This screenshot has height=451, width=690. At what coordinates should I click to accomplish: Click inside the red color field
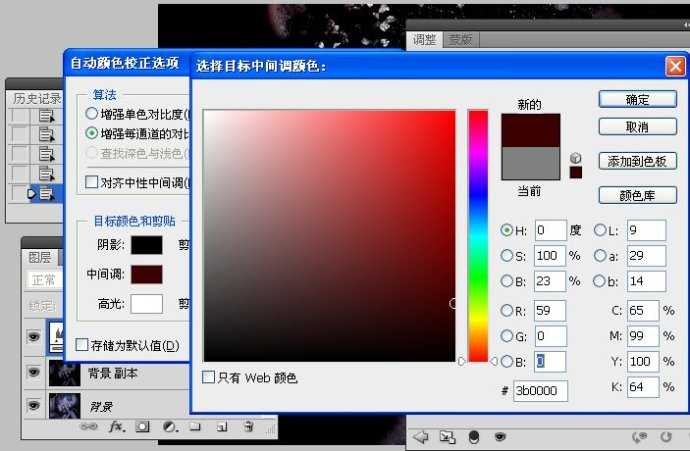[x=329, y=236]
